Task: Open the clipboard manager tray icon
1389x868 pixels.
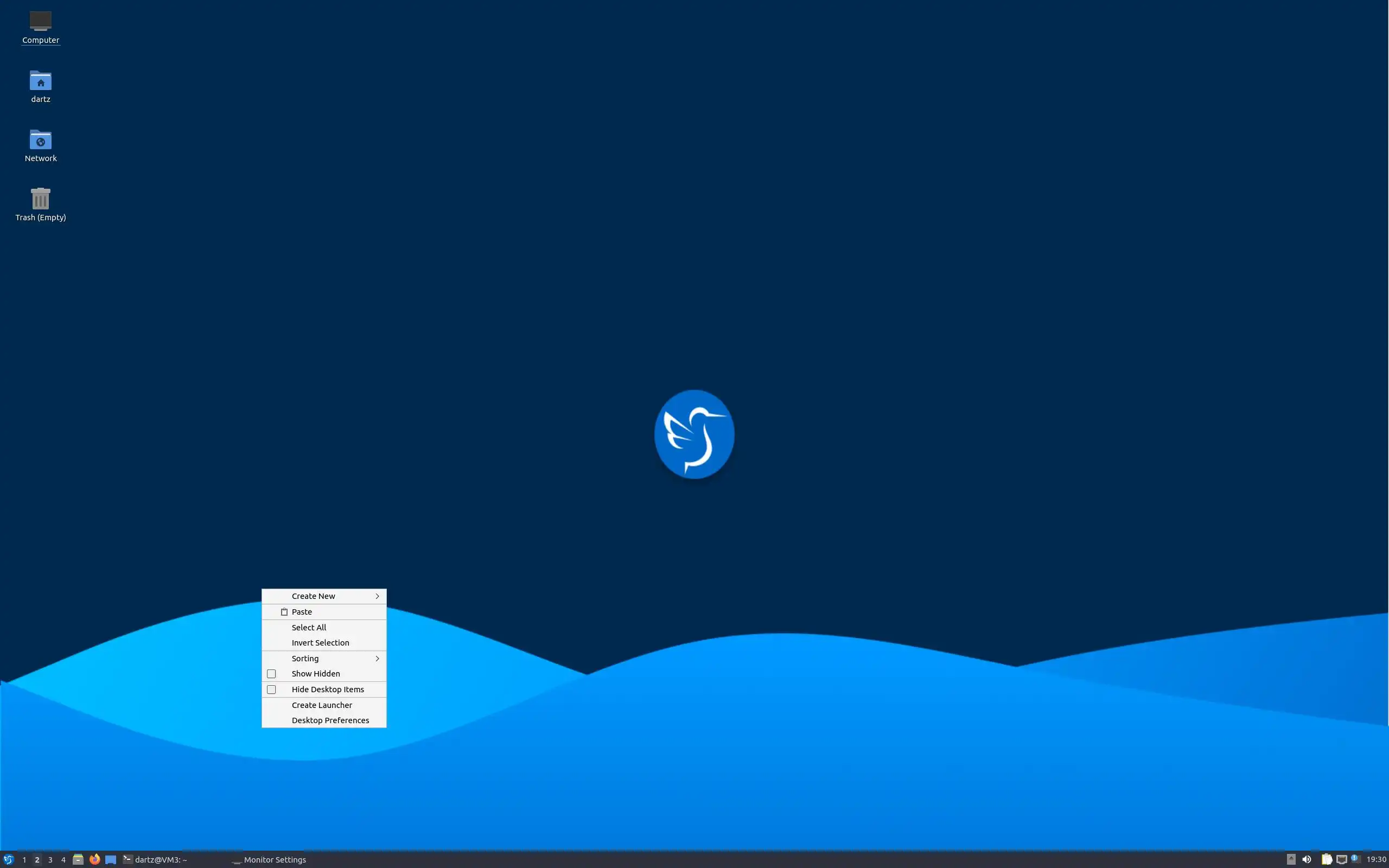Action: pyautogui.click(x=1327, y=859)
